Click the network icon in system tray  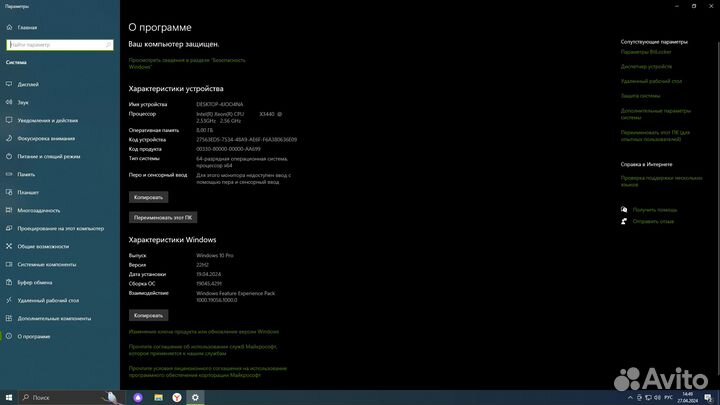648,398
